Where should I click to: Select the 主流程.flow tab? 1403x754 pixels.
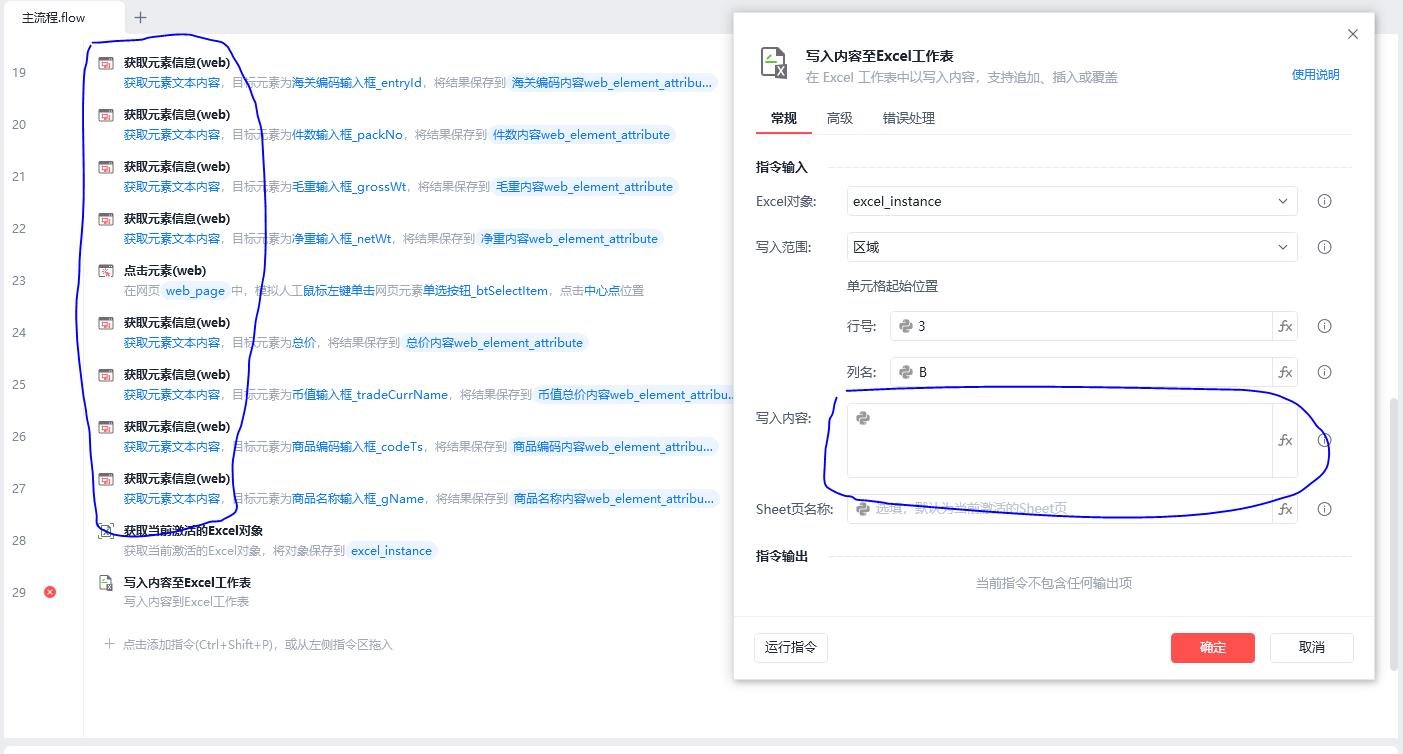point(54,17)
